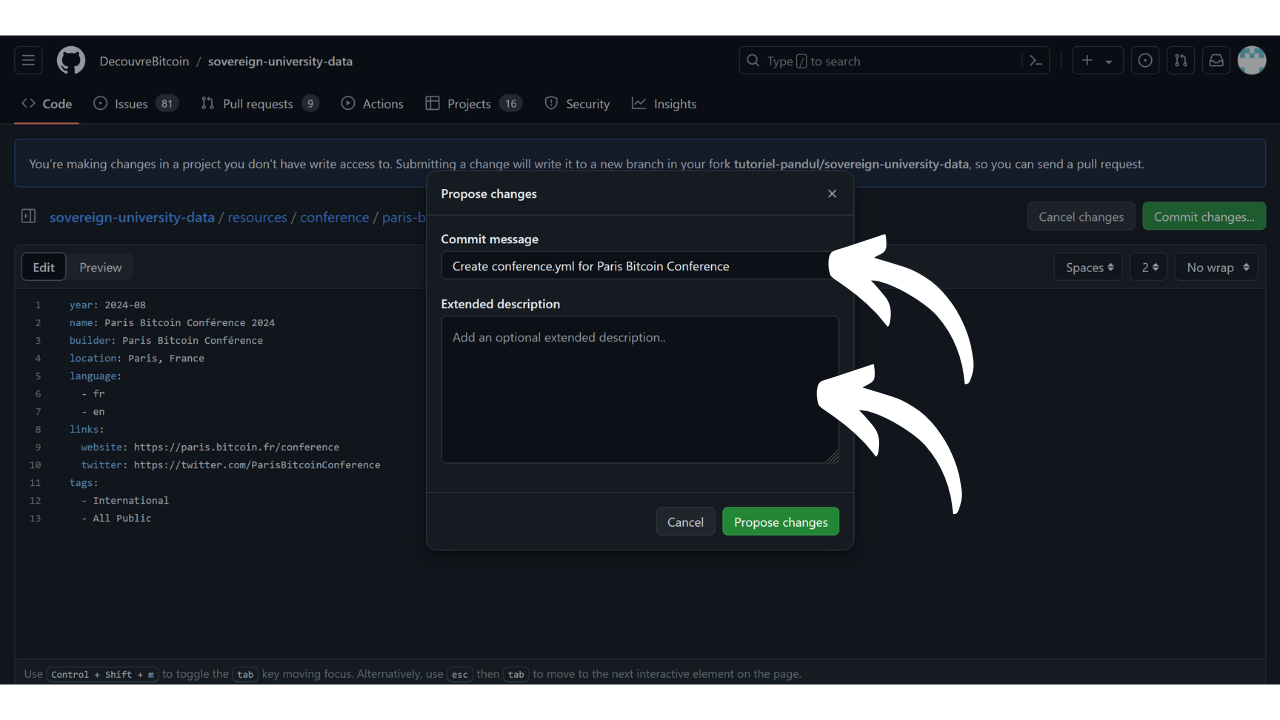Image resolution: width=1280 pixels, height=720 pixels.
Task: Click code line '- fr'
Action: pyautogui.click(x=93, y=394)
